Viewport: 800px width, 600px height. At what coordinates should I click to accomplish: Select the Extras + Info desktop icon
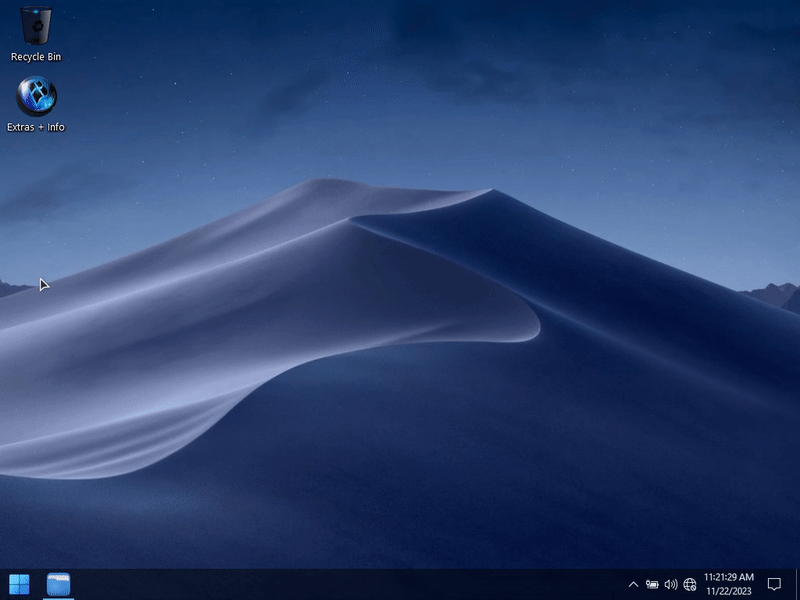[x=36, y=104]
